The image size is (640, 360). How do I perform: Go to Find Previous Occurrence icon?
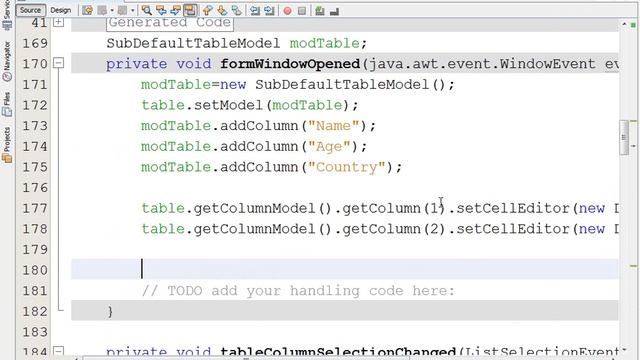161,11
